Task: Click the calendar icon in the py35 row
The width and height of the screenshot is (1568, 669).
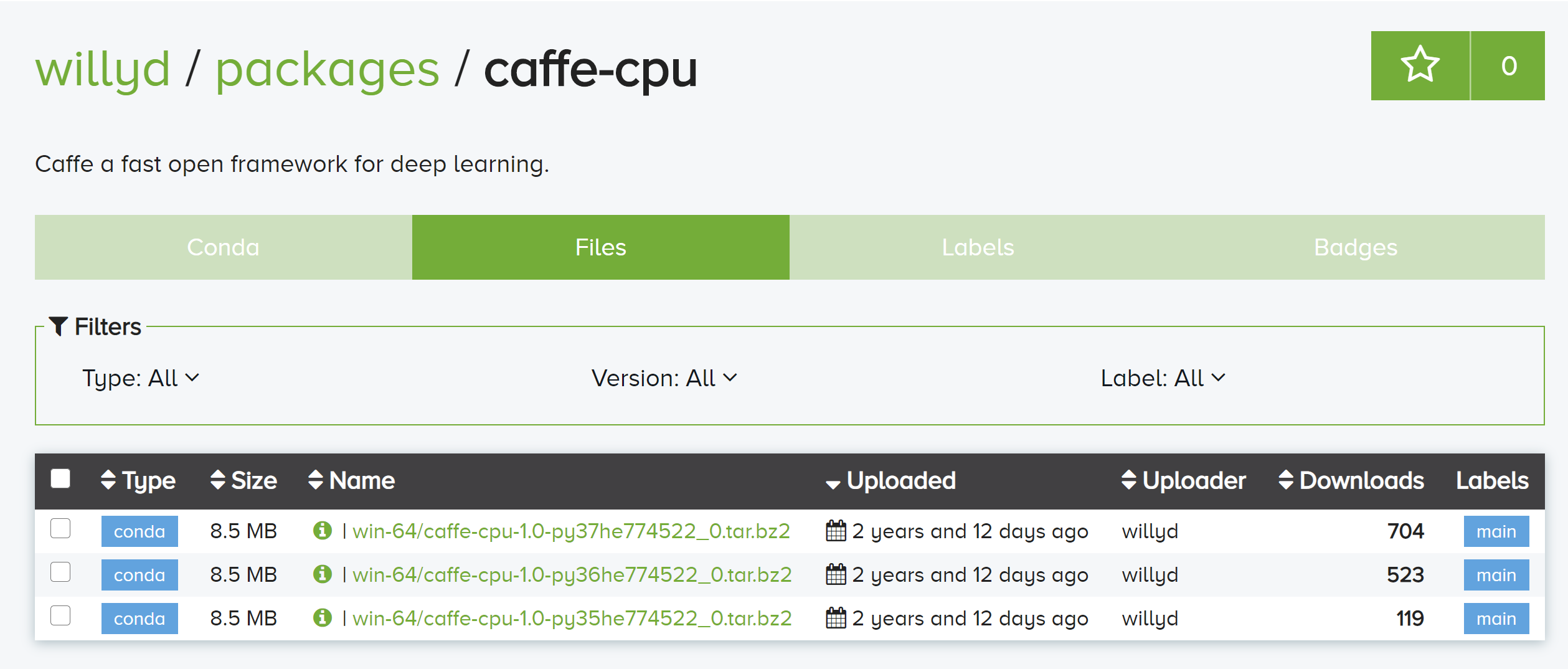Action: tap(836, 618)
